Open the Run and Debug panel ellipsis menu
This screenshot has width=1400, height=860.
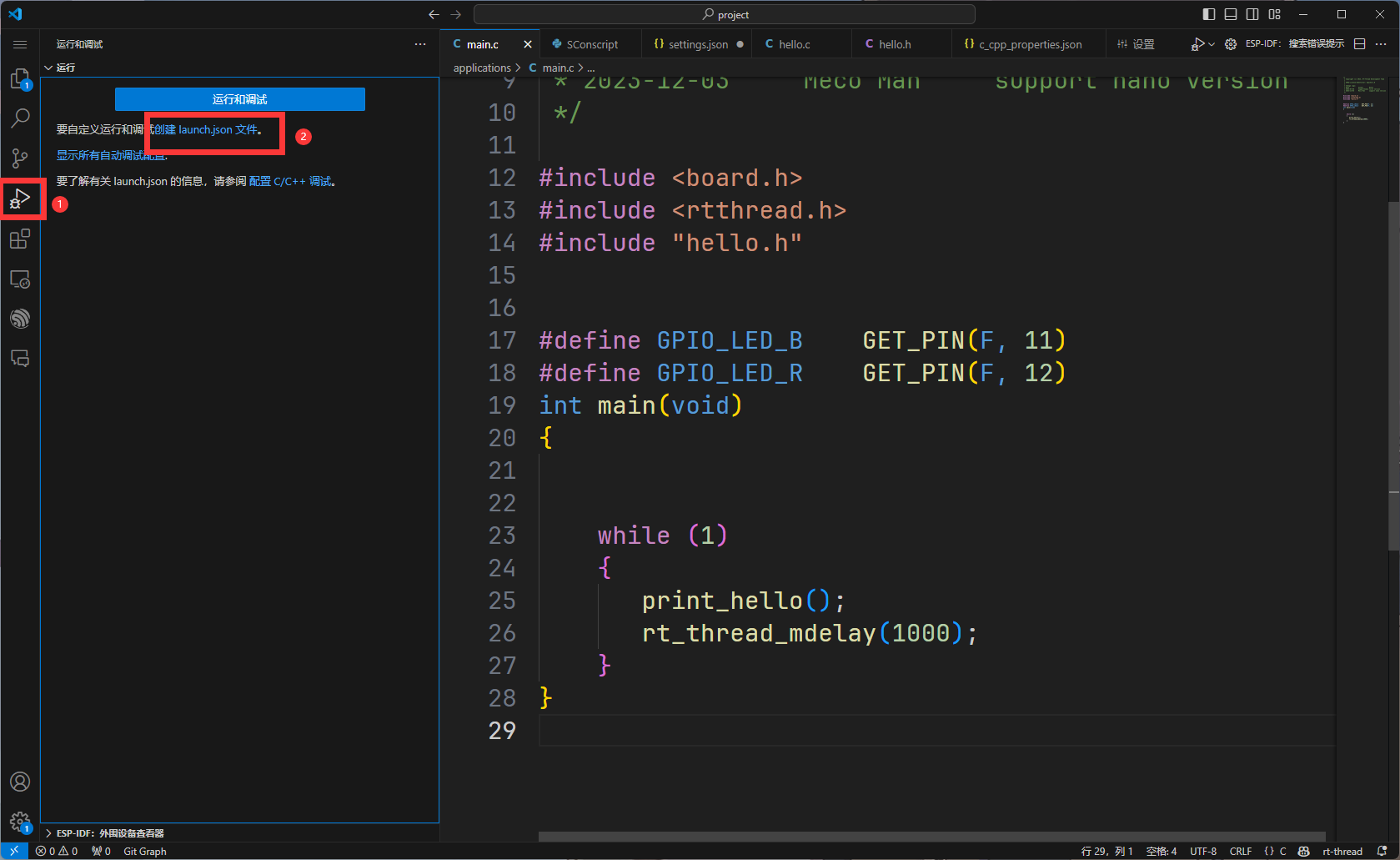420,44
